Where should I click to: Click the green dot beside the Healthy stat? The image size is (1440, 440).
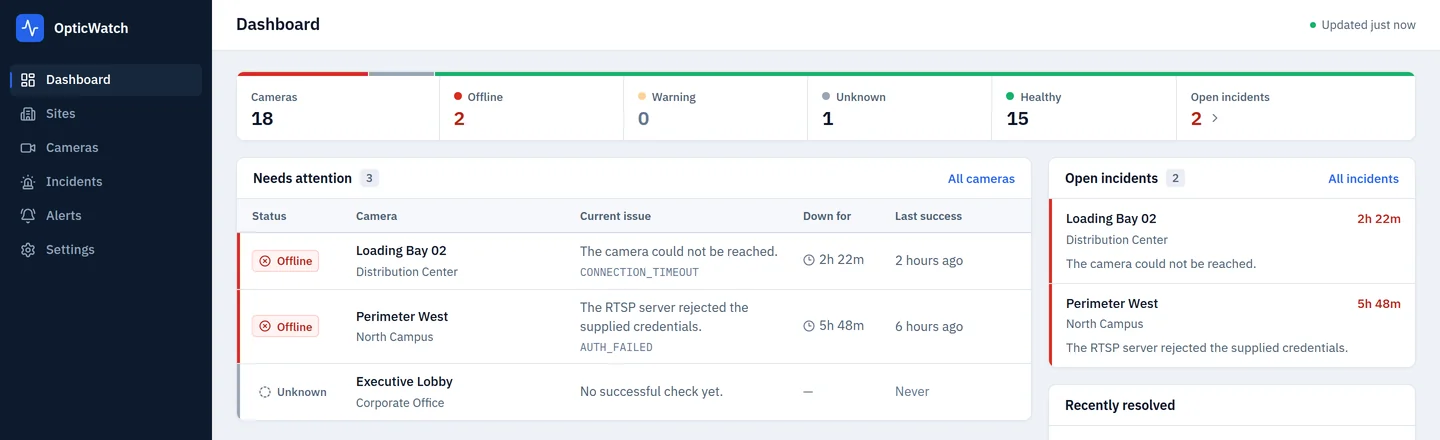coord(1010,96)
